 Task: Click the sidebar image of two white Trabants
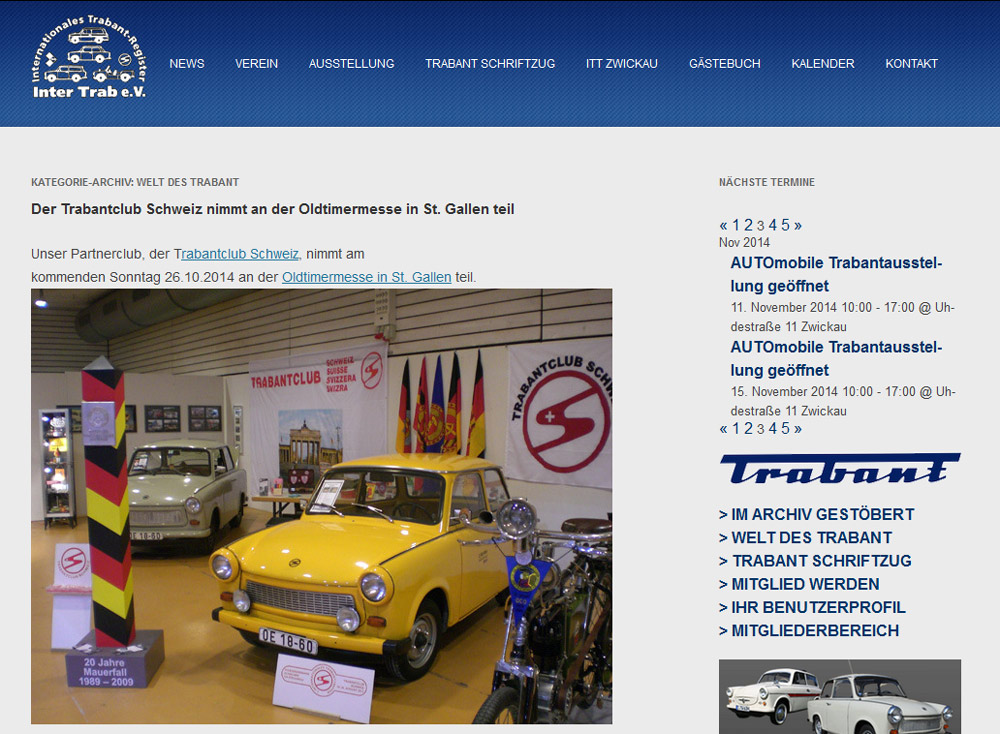(840, 696)
